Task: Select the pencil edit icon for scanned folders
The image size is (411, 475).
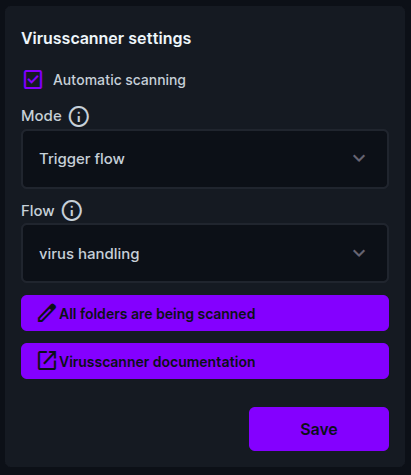Action: point(47,313)
